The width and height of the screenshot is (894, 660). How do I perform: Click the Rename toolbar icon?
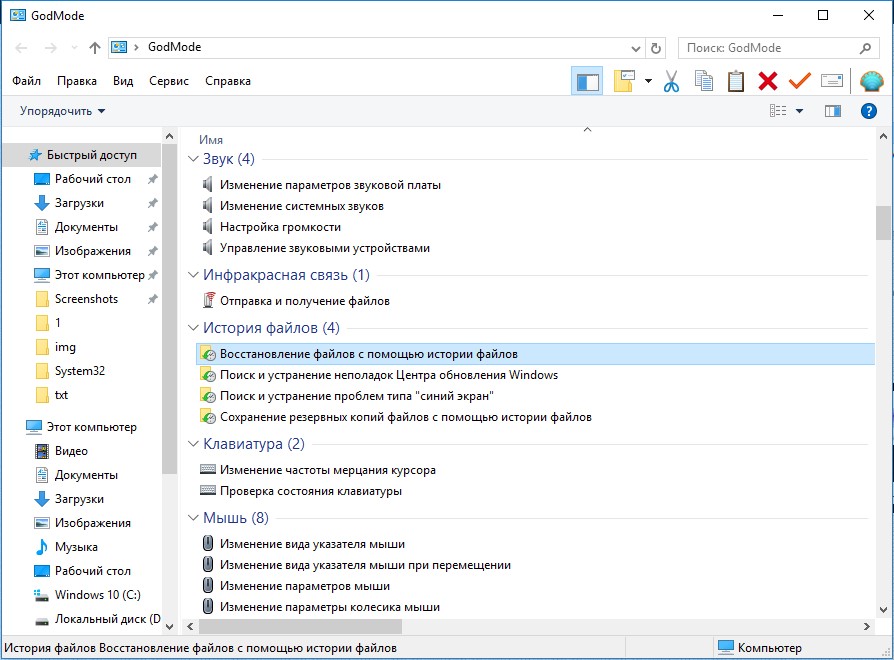tap(832, 81)
